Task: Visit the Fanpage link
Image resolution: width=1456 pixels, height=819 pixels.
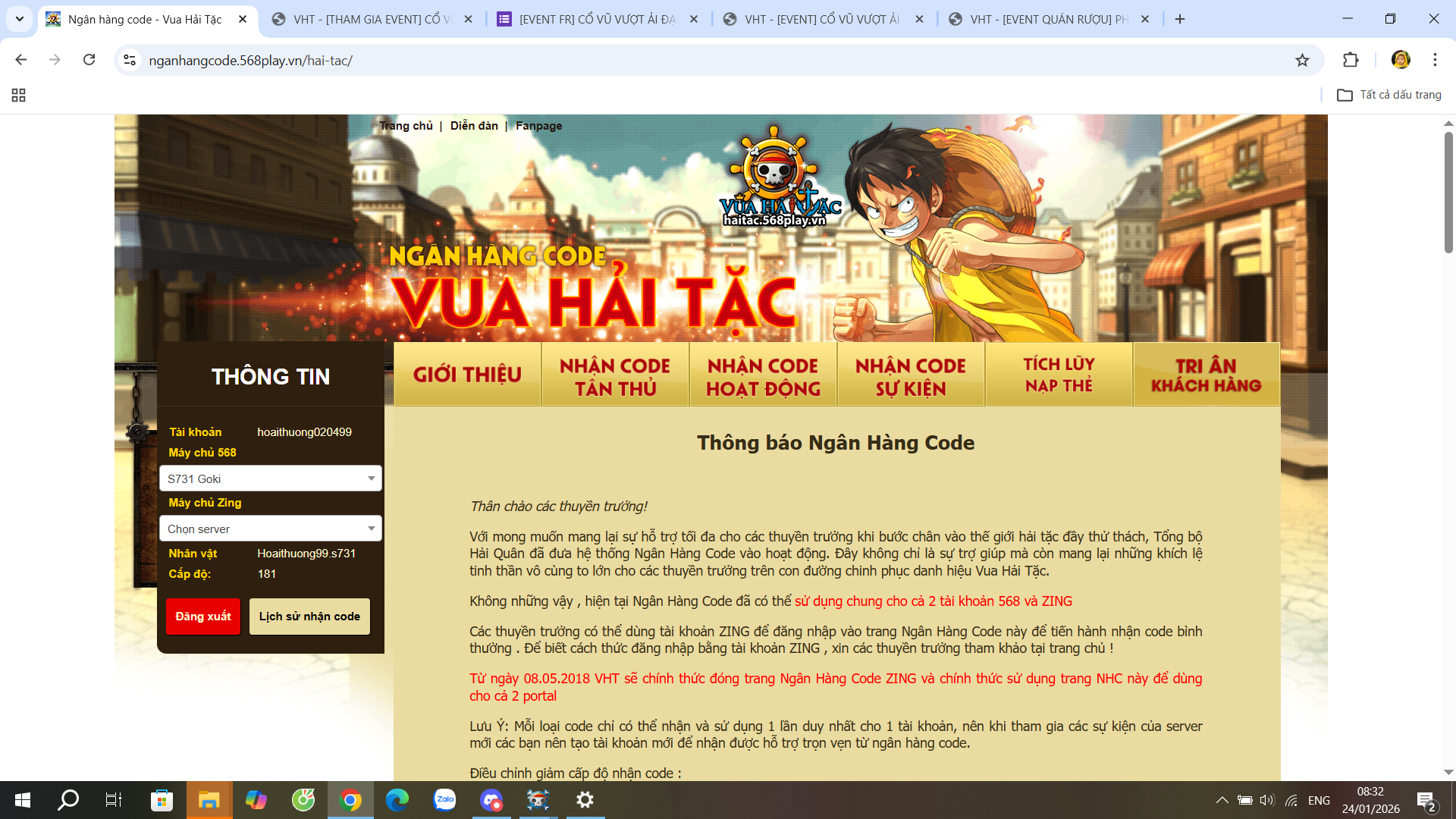Action: point(539,126)
